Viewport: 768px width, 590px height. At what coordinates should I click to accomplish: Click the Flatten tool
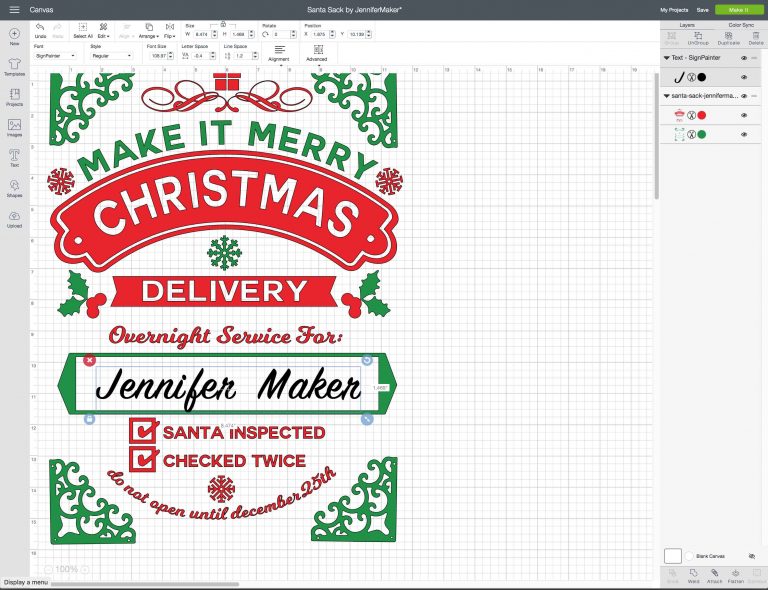pos(735,576)
